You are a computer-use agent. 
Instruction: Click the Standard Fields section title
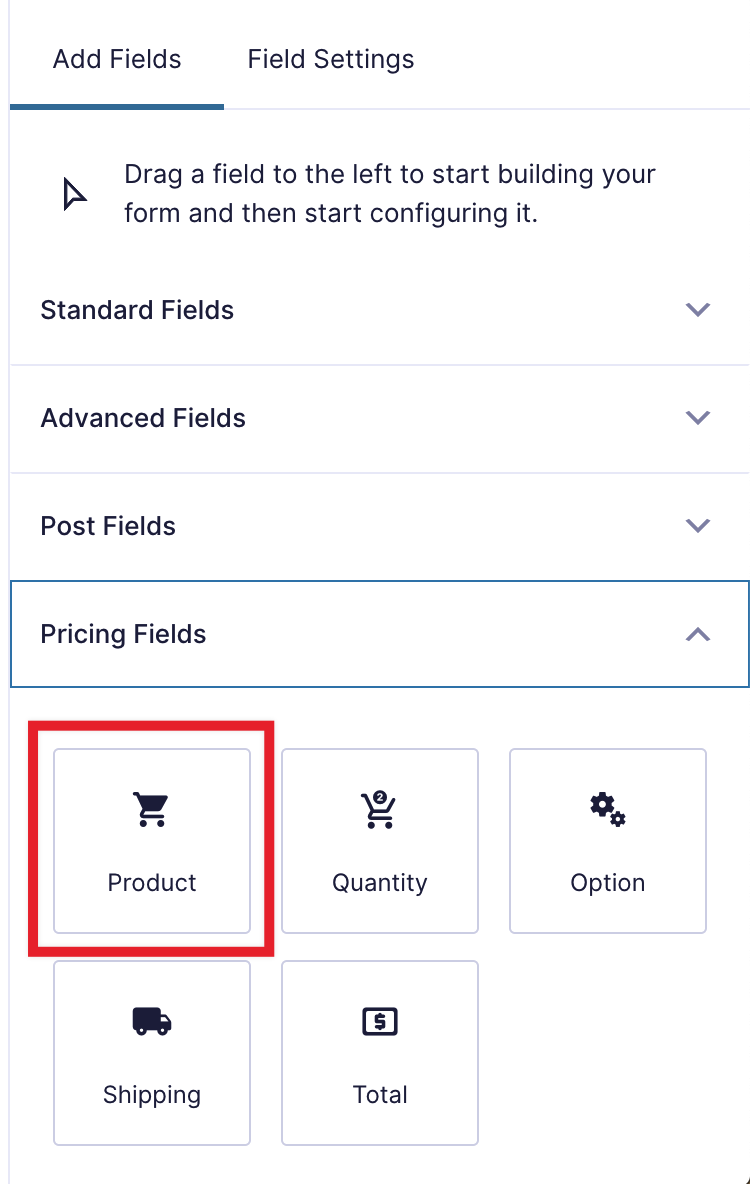(x=137, y=310)
